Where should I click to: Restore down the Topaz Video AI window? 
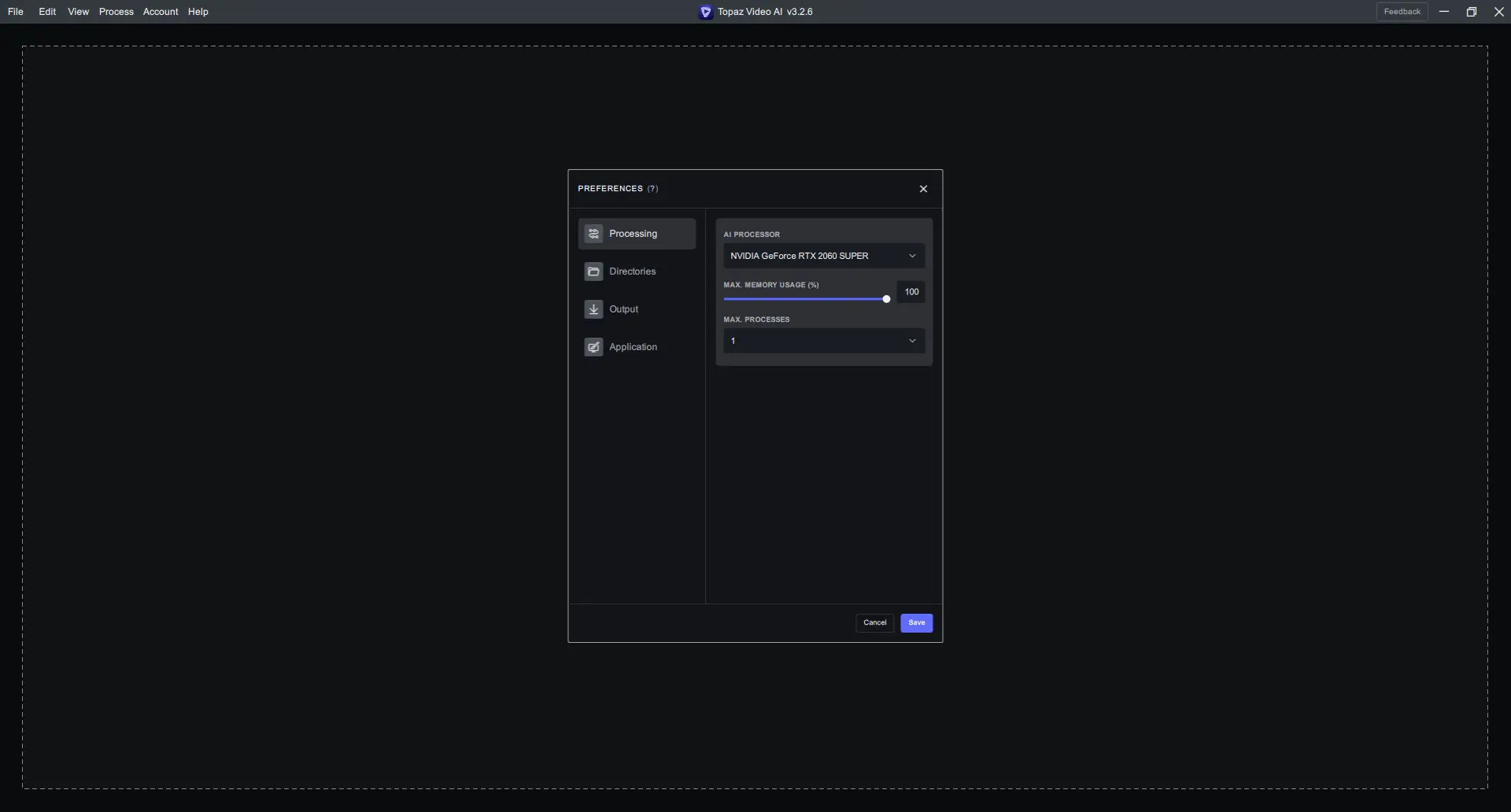point(1472,12)
